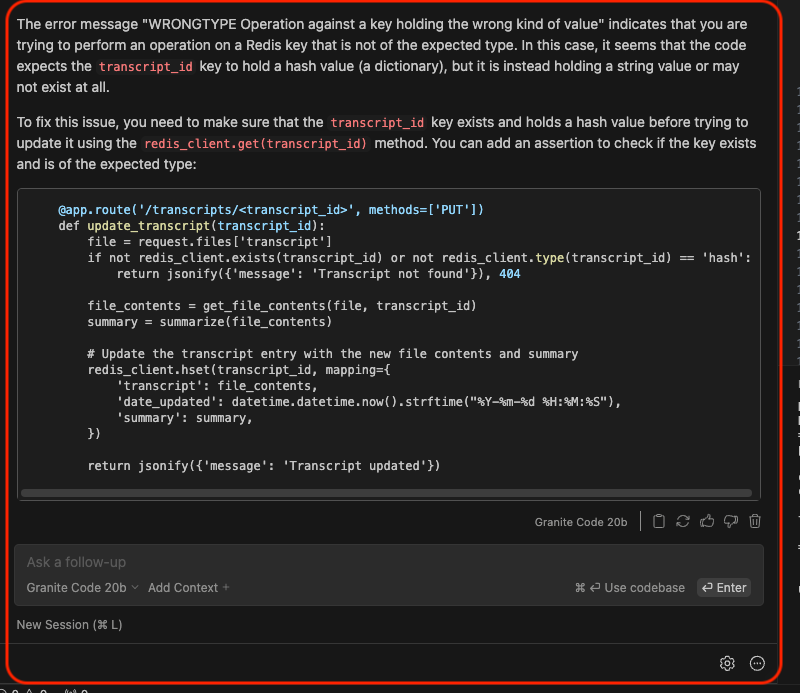800x693 pixels.
Task: Open the Granite Code 20b model dropdown
Action: (82, 587)
